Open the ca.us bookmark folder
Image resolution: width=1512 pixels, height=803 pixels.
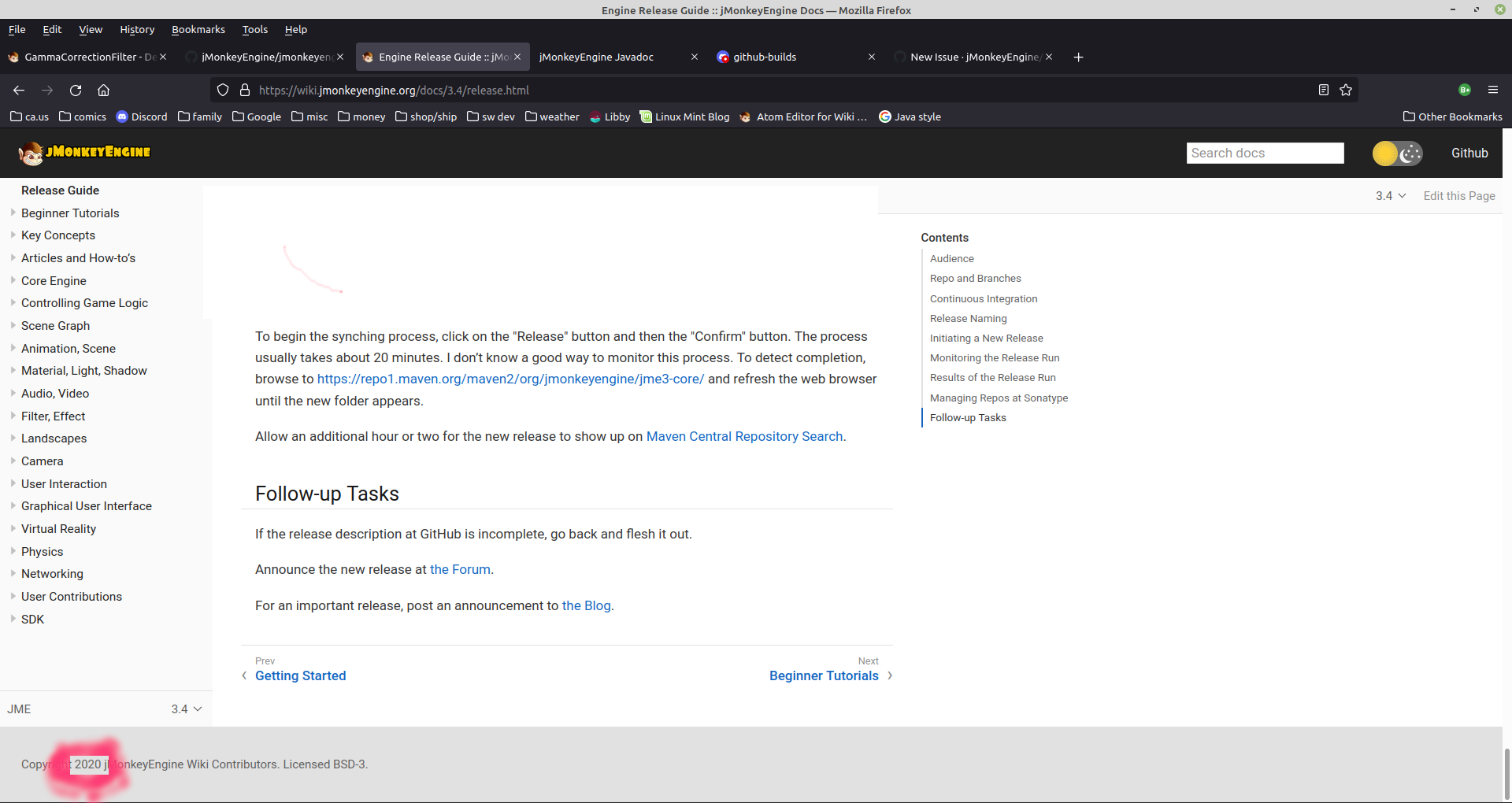(x=29, y=117)
